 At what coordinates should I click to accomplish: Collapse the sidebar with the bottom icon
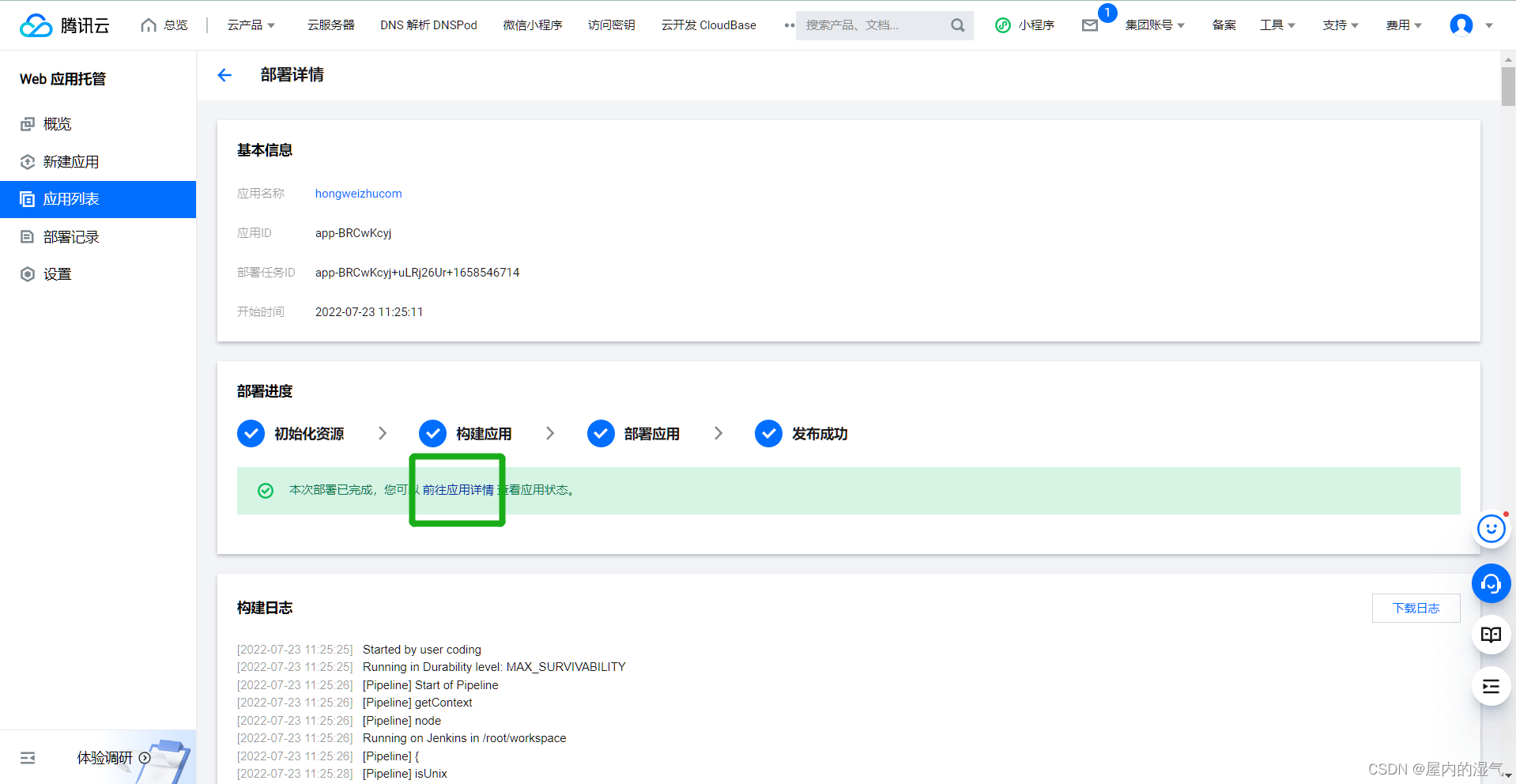28,758
